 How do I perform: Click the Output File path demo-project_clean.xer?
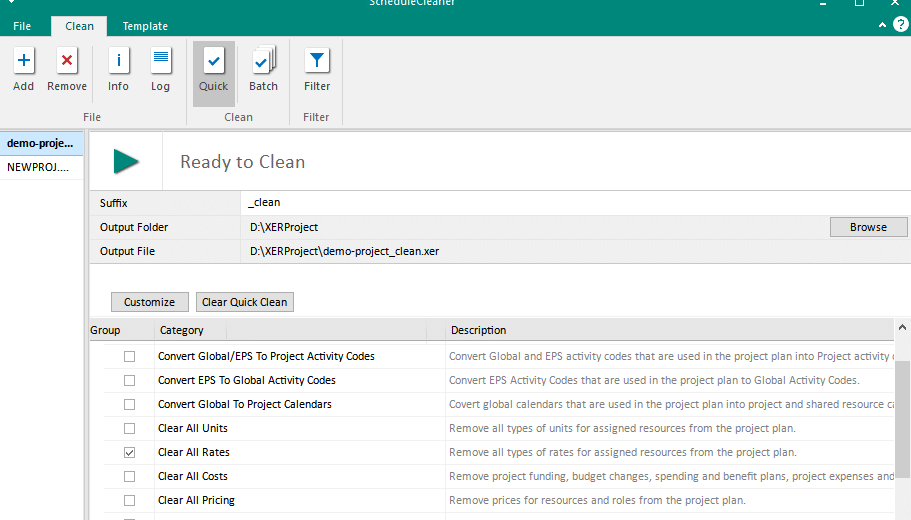pos(345,251)
